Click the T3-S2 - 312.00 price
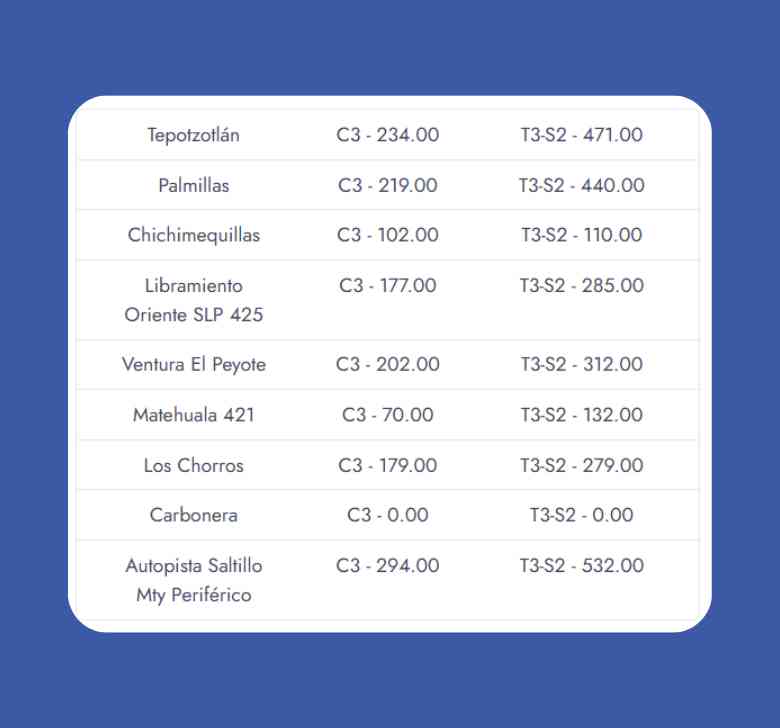Image resolution: width=780 pixels, height=728 pixels. (581, 365)
